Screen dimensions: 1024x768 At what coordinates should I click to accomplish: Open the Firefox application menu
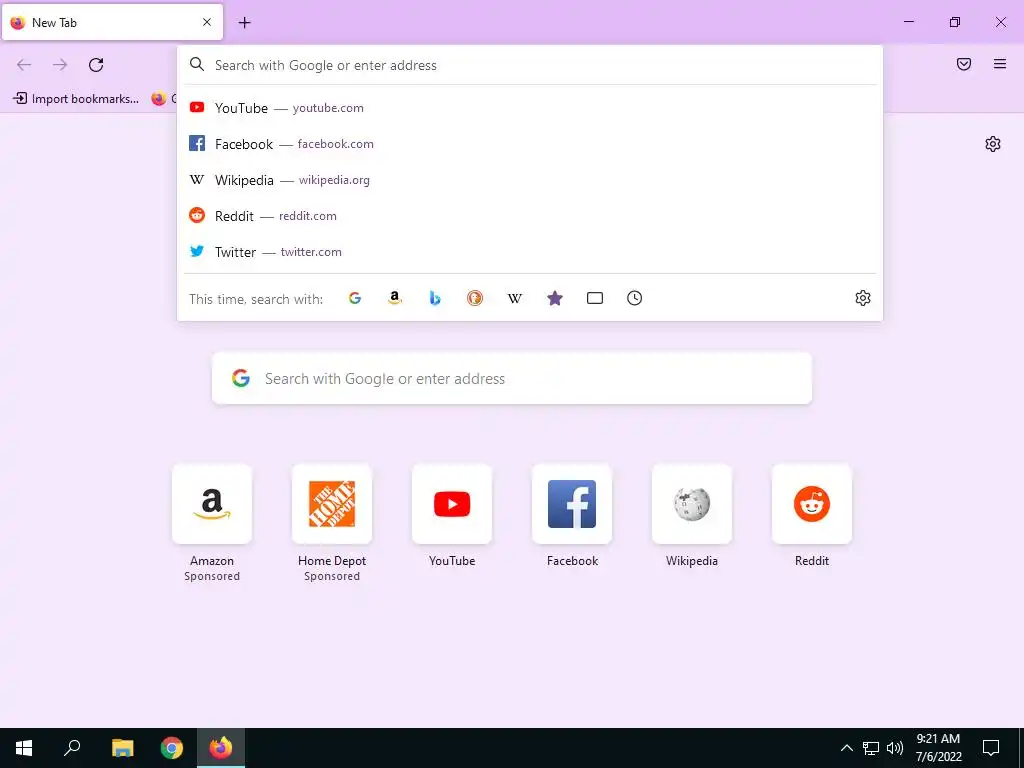click(x=1000, y=64)
